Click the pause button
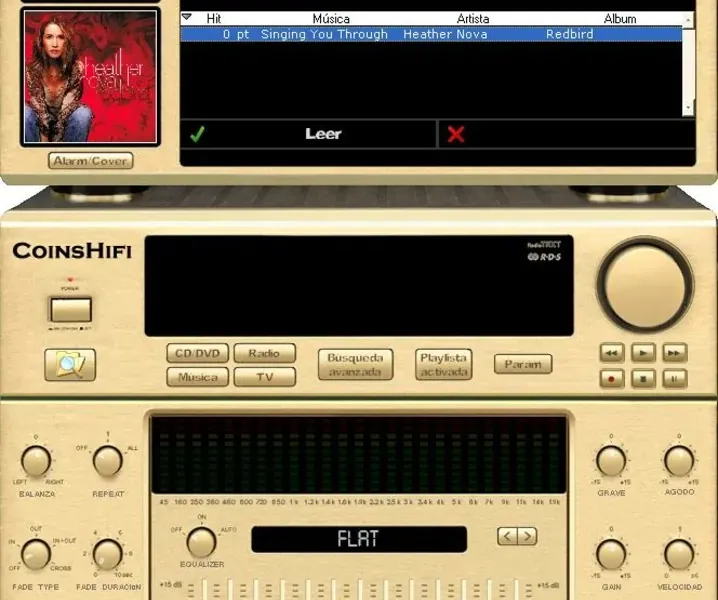 (x=674, y=379)
